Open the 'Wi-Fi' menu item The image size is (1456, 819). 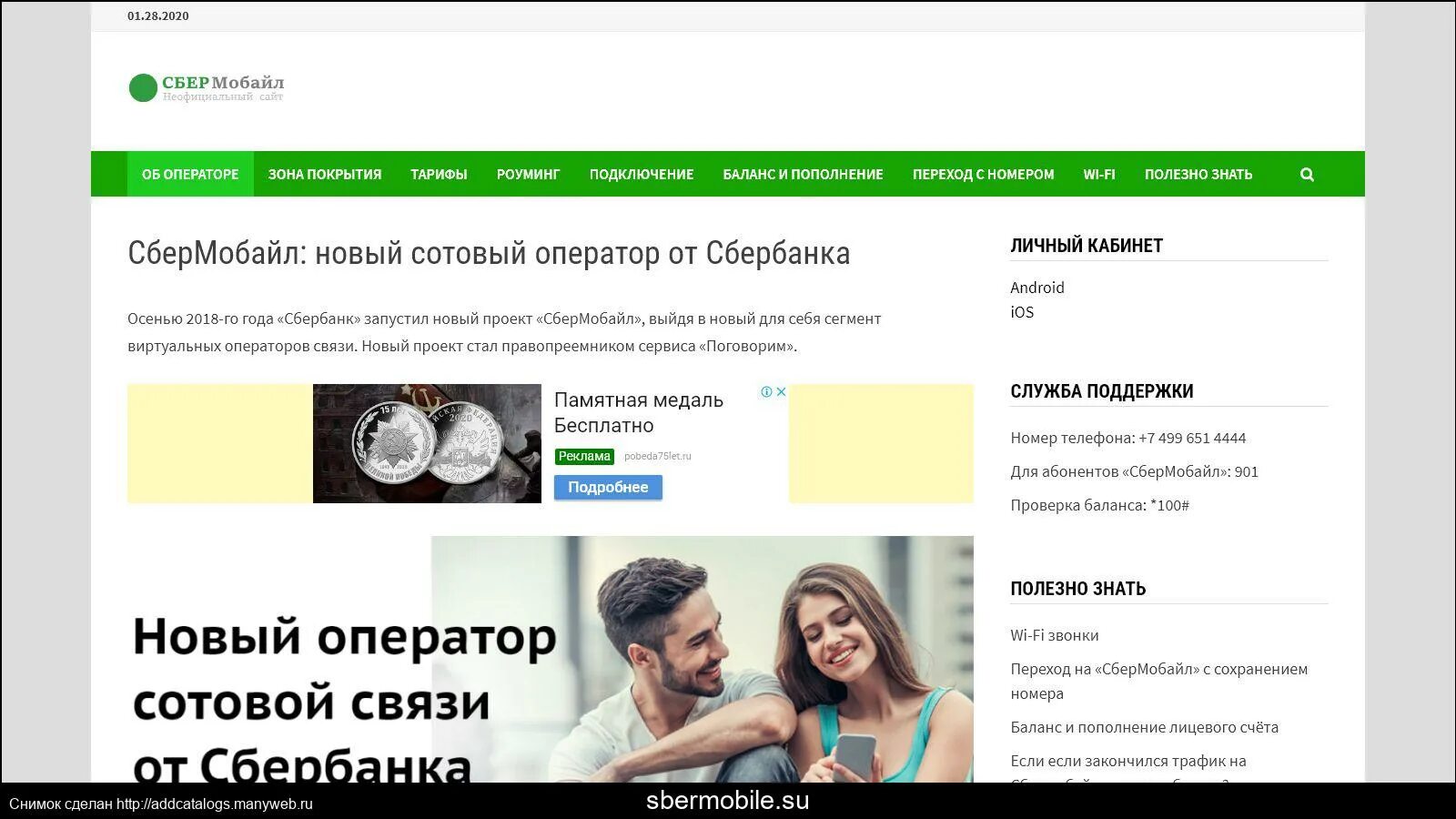tap(1098, 174)
